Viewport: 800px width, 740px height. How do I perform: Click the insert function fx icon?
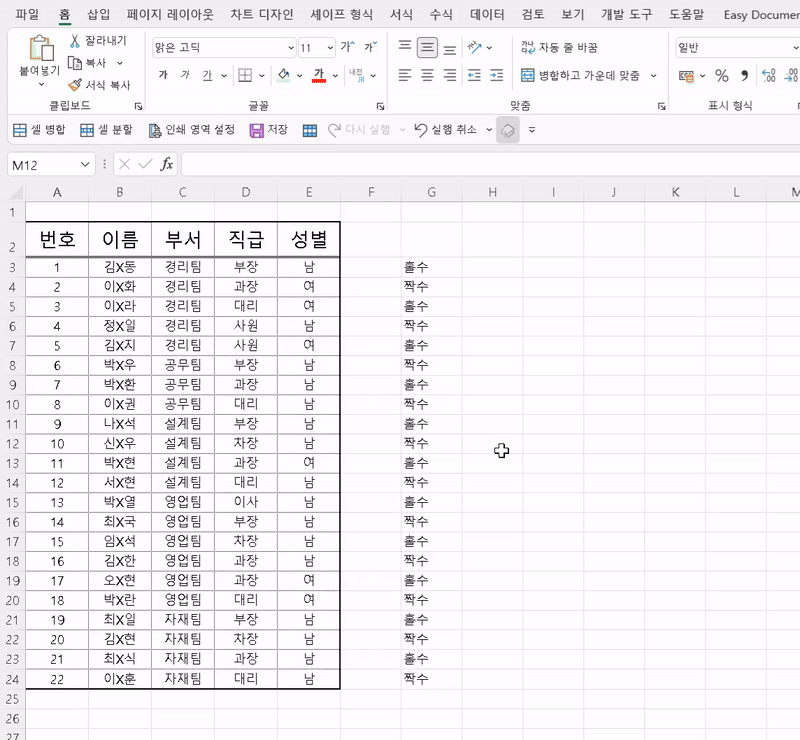click(x=166, y=164)
